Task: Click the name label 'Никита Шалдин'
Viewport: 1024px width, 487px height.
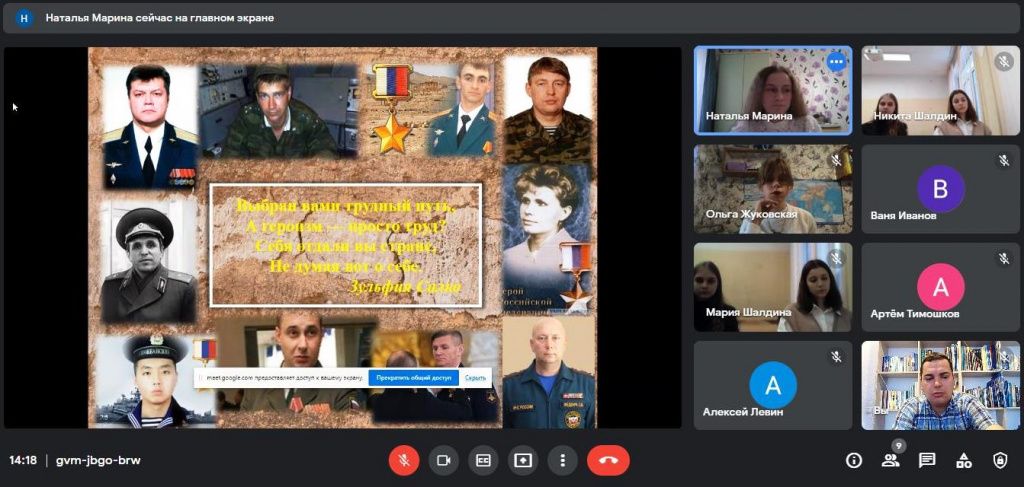Action: pyautogui.click(x=915, y=116)
